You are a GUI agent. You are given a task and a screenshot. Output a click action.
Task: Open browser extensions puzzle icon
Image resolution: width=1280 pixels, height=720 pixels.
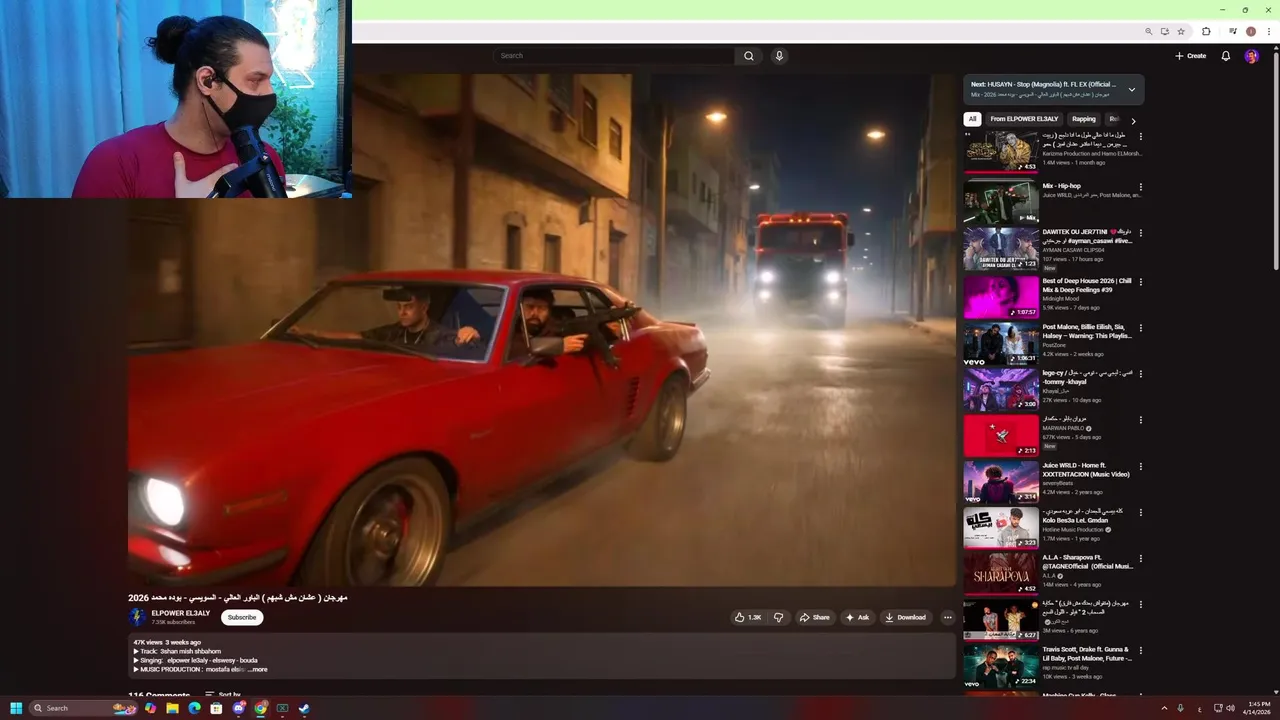pos(1206,32)
